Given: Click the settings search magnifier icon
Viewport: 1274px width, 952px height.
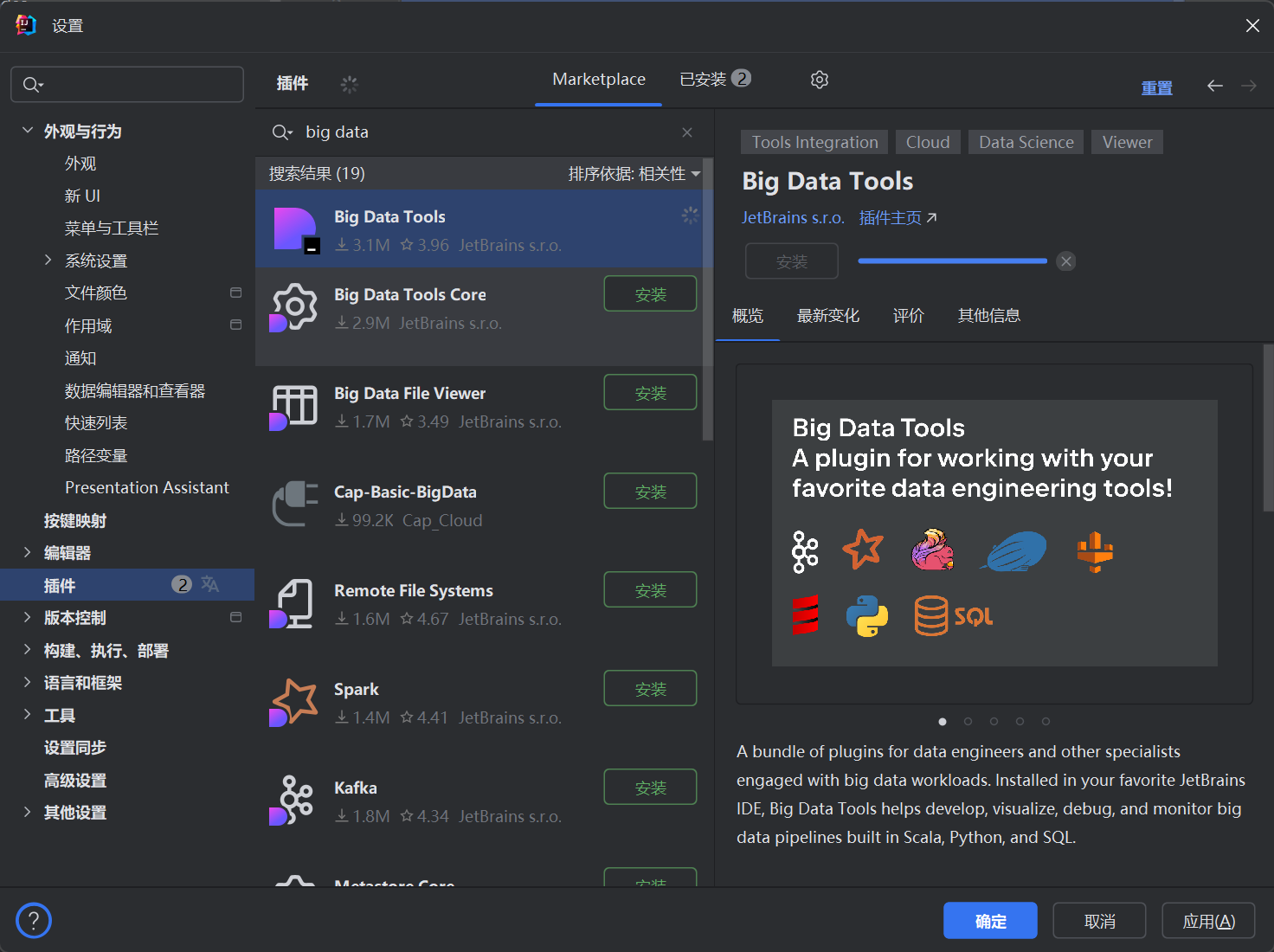Looking at the screenshot, I should click(x=33, y=85).
